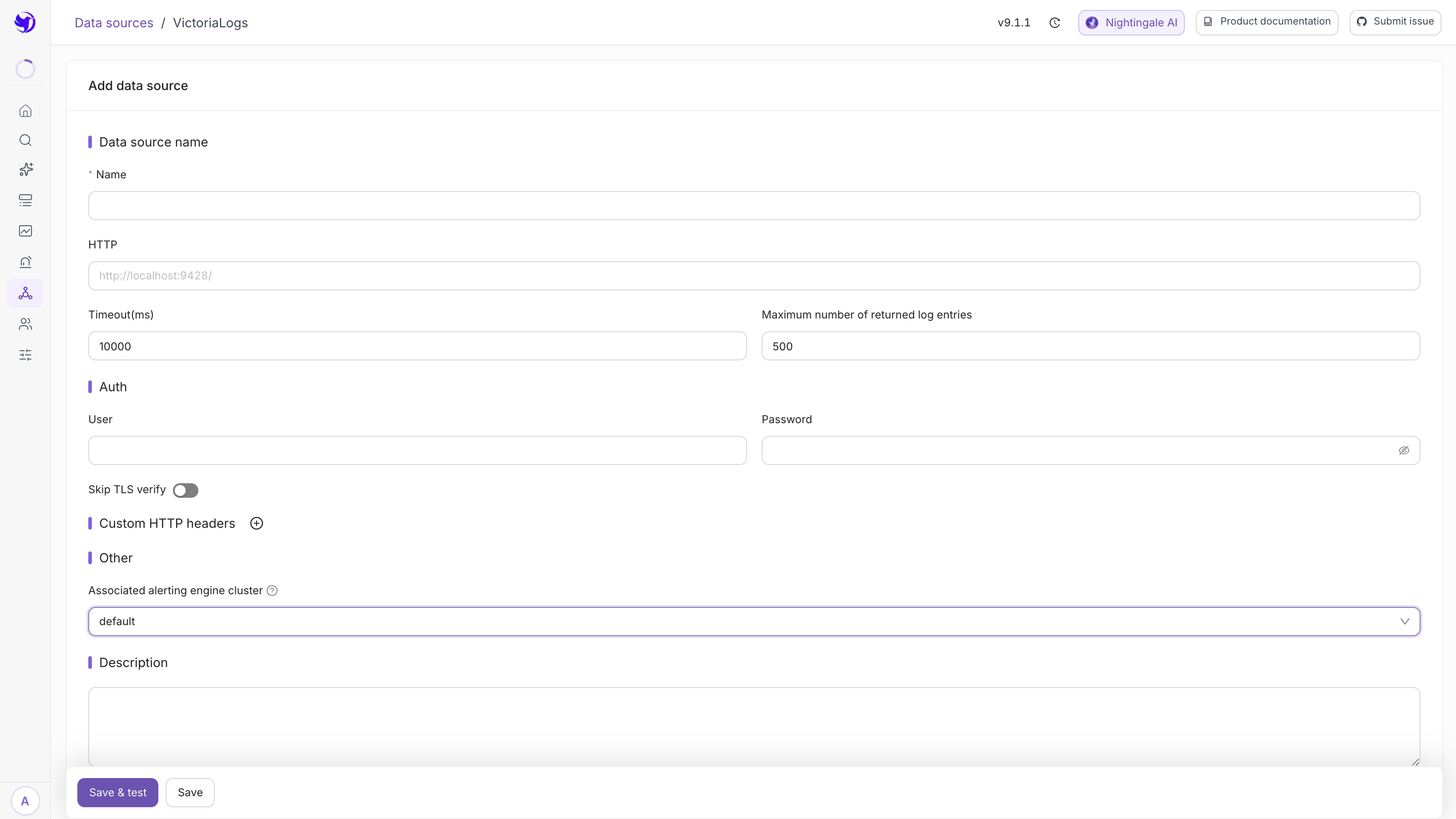Click Submit issue button

pyautogui.click(x=1395, y=22)
